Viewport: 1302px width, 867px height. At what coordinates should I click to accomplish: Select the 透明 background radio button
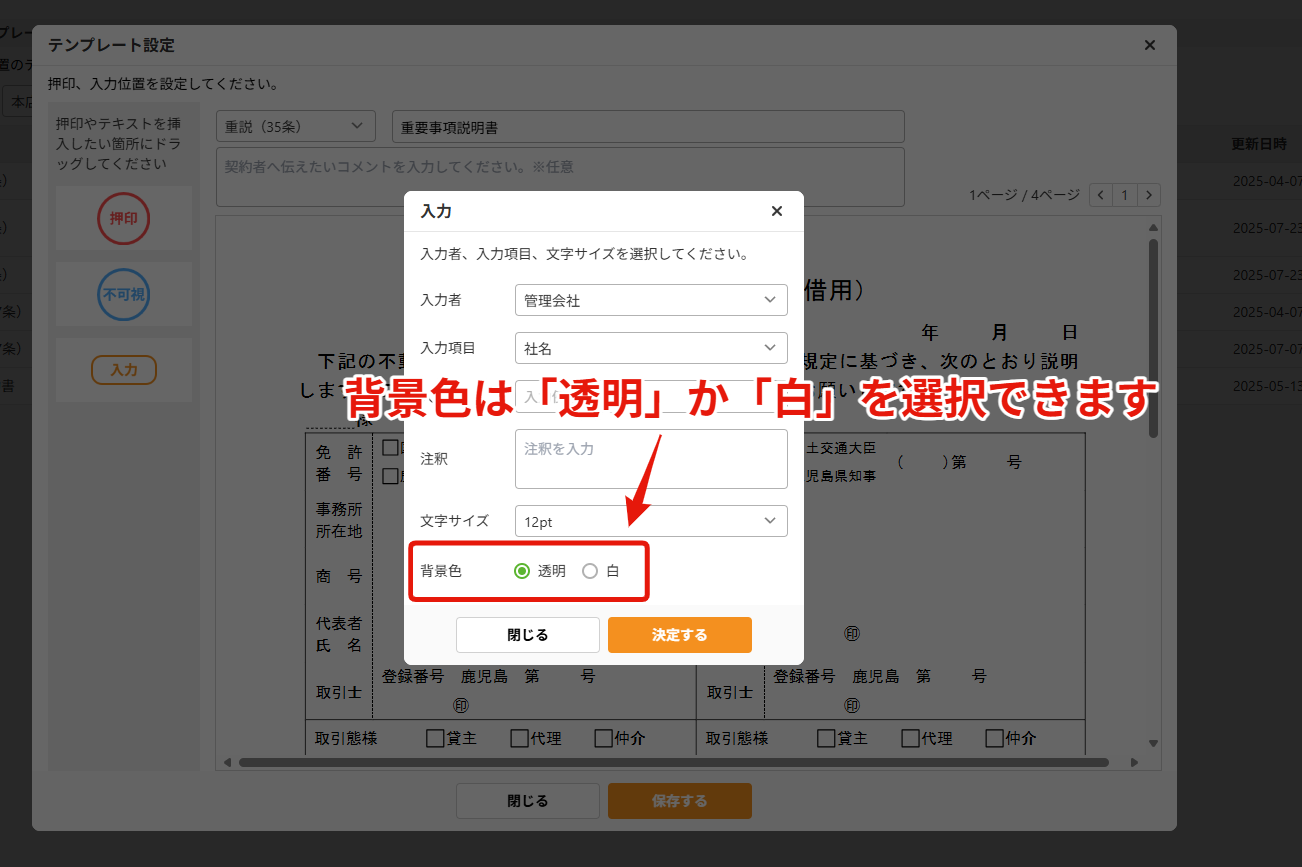521,571
